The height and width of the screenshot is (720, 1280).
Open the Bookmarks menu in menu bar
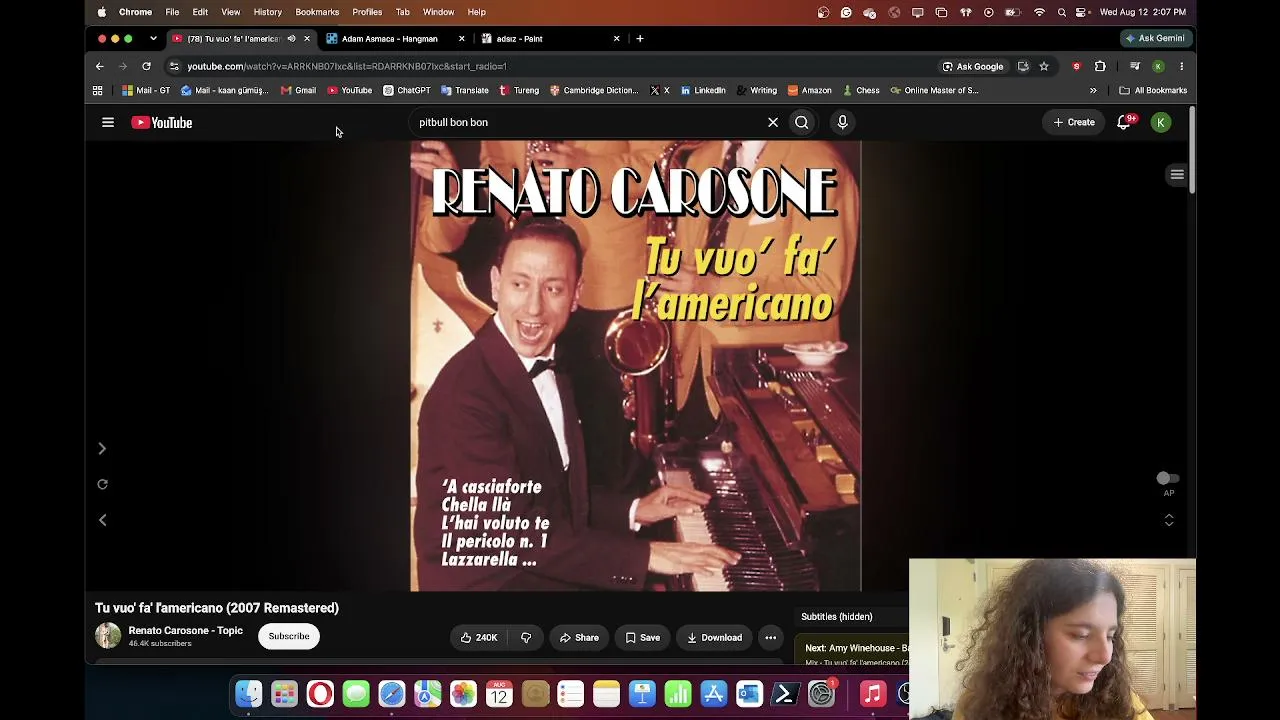[317, 12]
